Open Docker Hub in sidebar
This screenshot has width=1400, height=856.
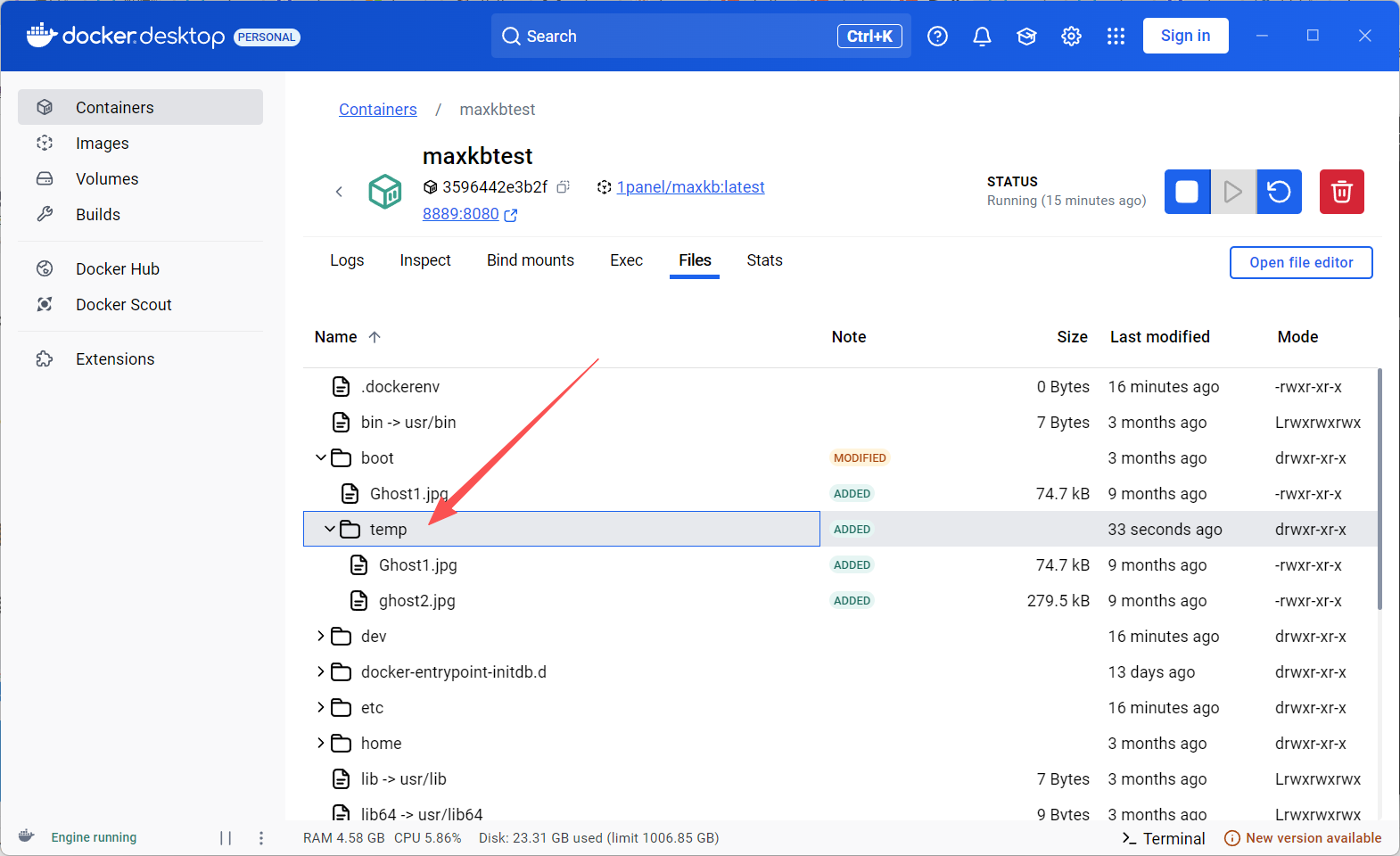pyautogui.click(x=140, y=268)
